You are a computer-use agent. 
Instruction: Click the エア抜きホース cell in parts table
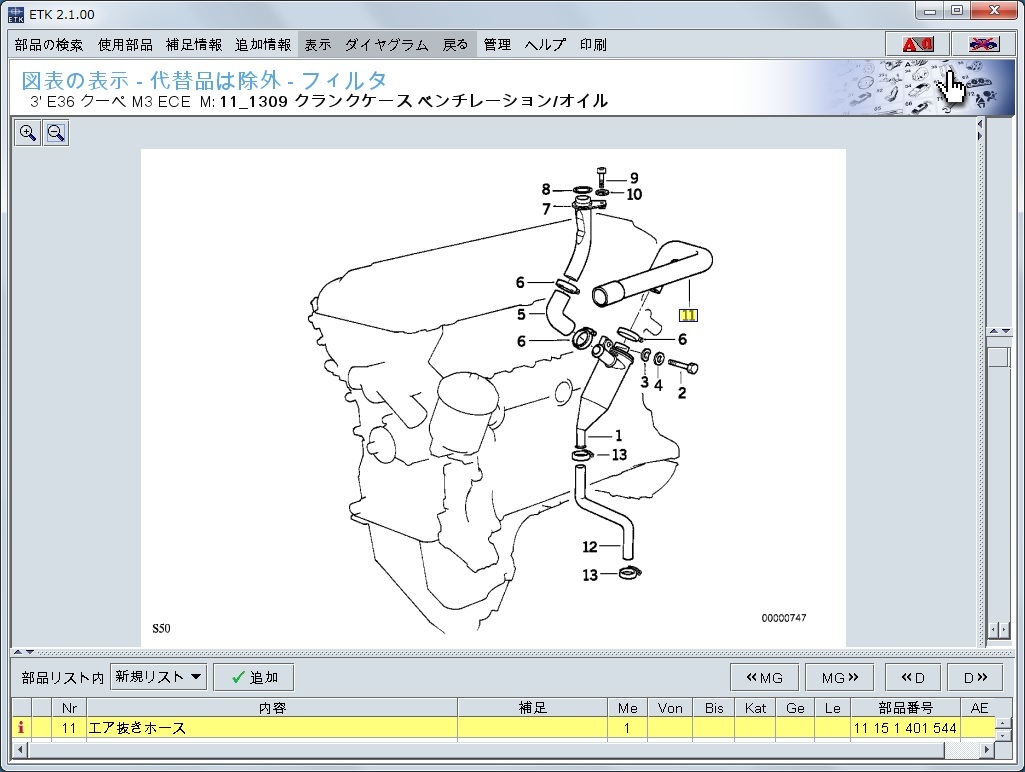[x=272, y=728]
